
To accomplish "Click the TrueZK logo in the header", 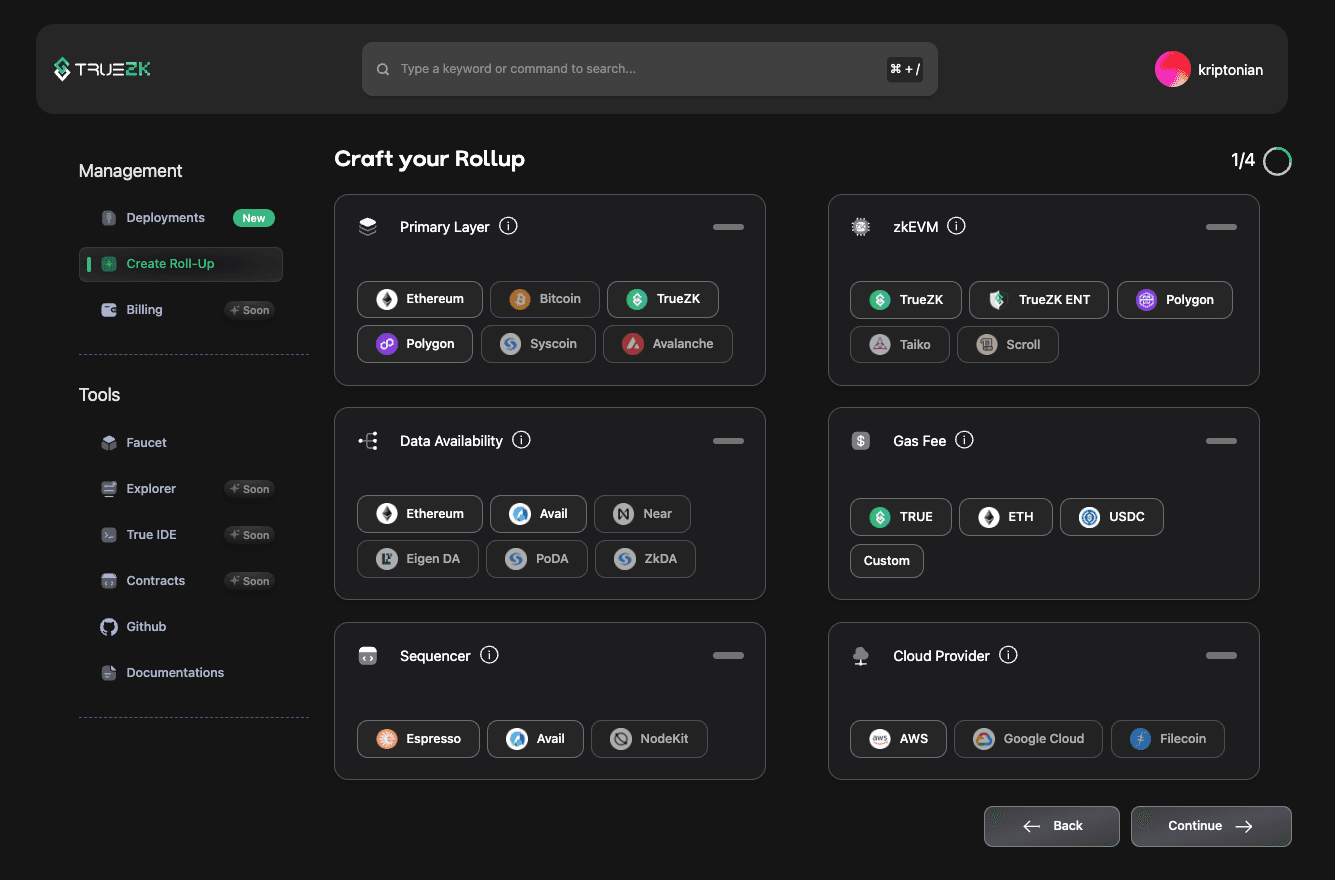I will (x=102, y=69).
